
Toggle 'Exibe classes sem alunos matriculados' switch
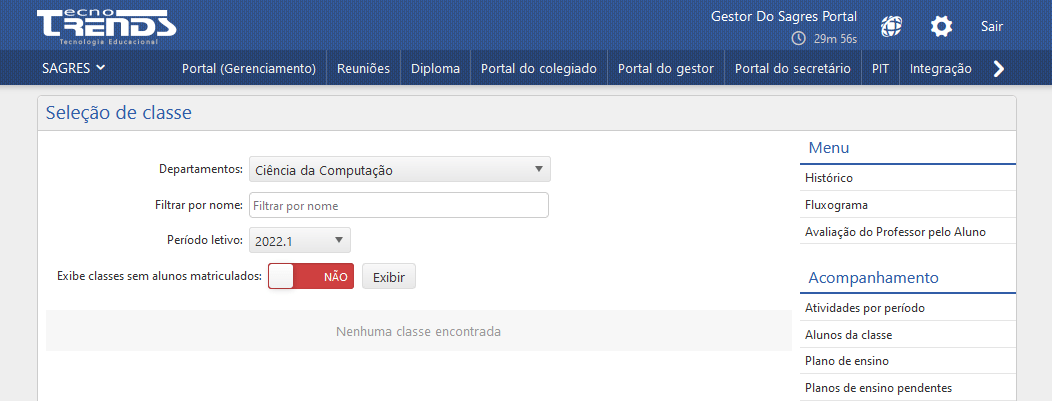pyautogui.click(x=311, y=276)
